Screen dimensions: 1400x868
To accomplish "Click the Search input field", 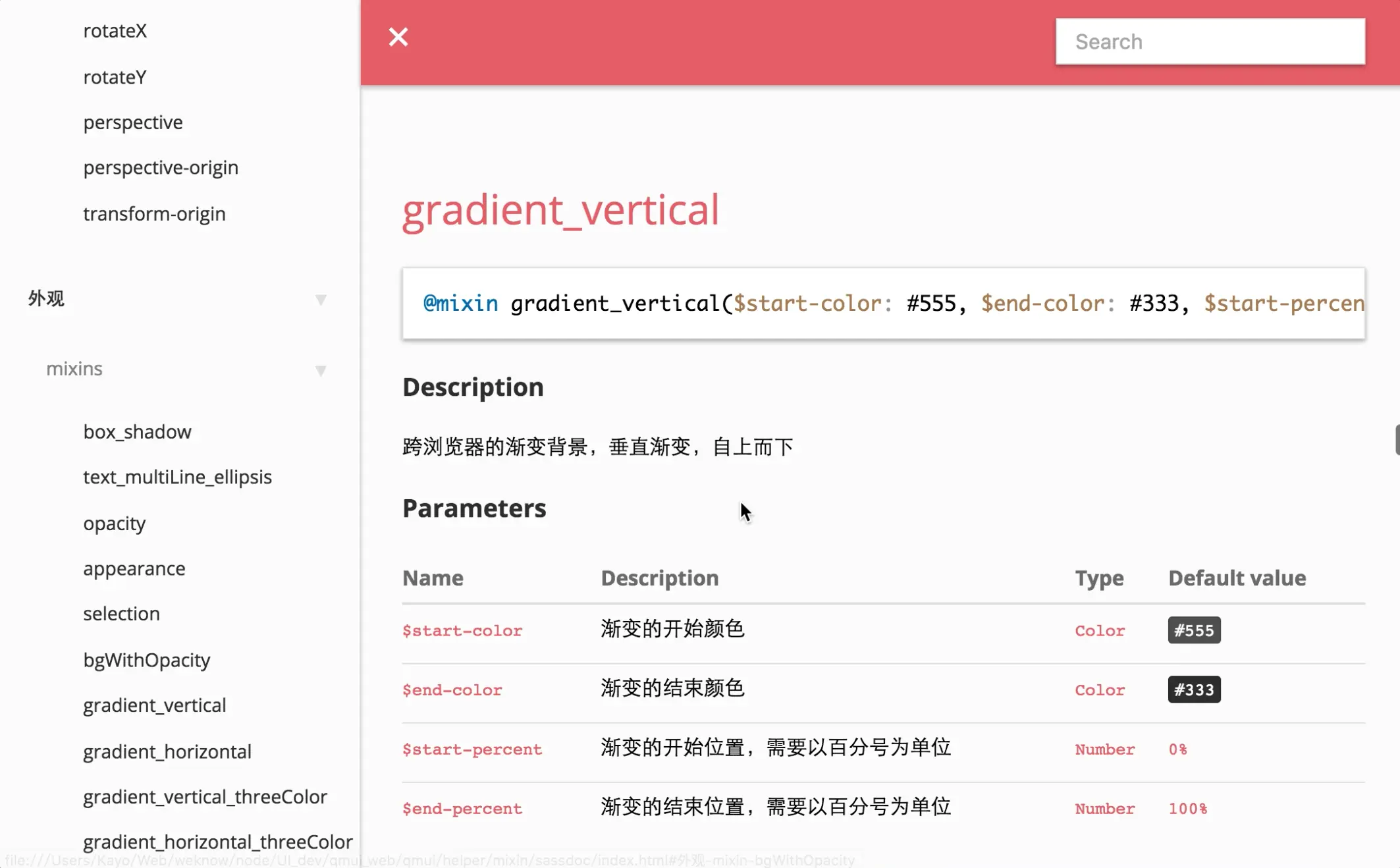I will coord(1210,41).
